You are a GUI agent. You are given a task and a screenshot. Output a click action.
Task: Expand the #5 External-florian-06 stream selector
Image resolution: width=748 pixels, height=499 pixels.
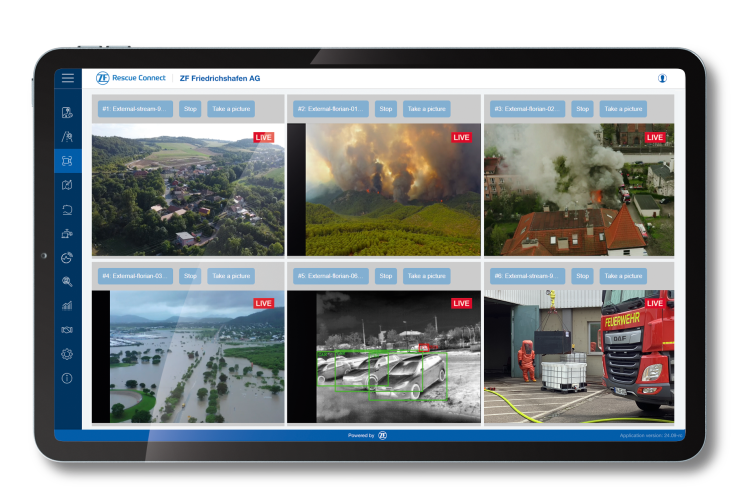click(x=330, y=275)
